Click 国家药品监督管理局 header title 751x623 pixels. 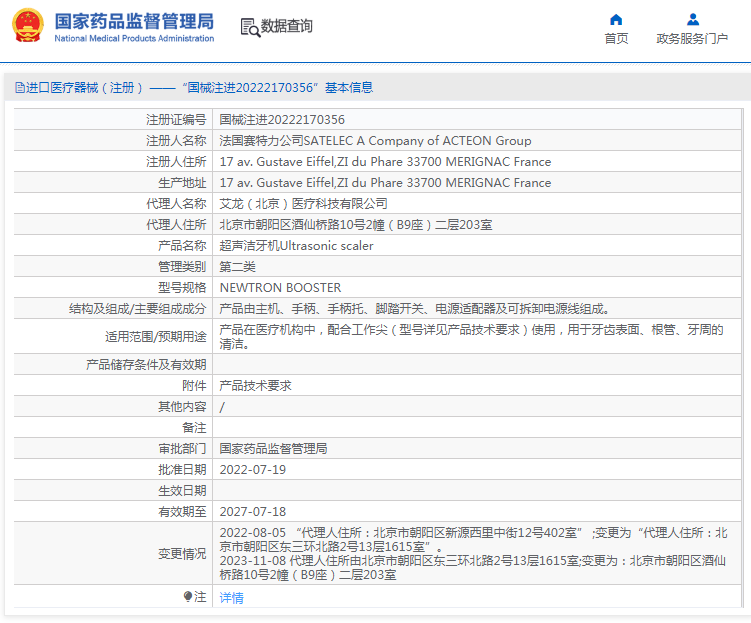(134, 22)
